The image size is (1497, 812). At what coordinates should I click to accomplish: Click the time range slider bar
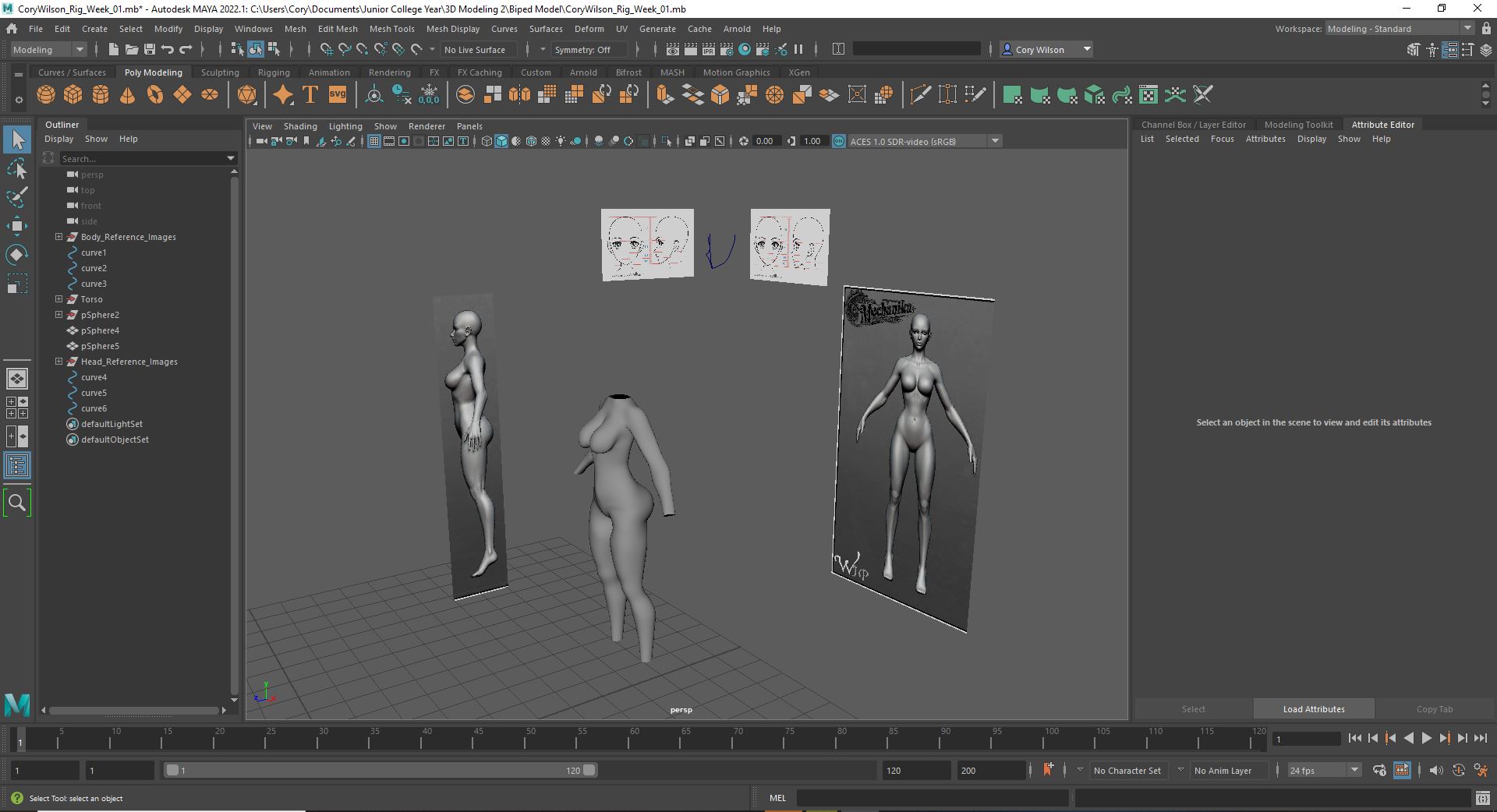pos(380,770)
